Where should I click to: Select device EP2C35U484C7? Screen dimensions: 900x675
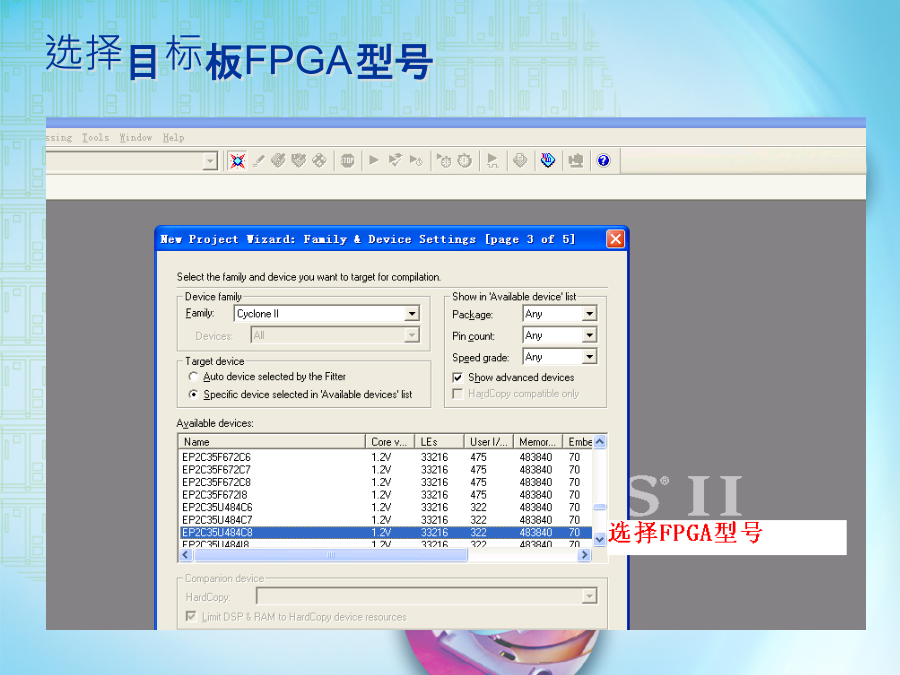[x=217, y=520]
